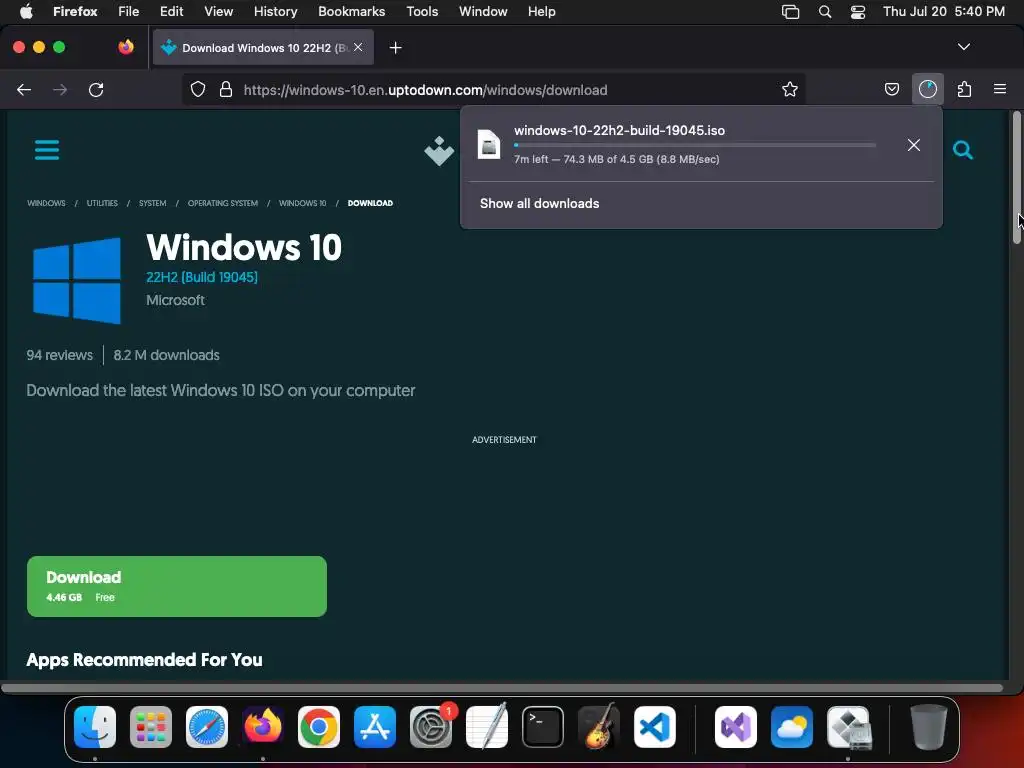Open the Apple menu
The height and width of the screenshot is (768, 1024).
click(x=26, y=12)
